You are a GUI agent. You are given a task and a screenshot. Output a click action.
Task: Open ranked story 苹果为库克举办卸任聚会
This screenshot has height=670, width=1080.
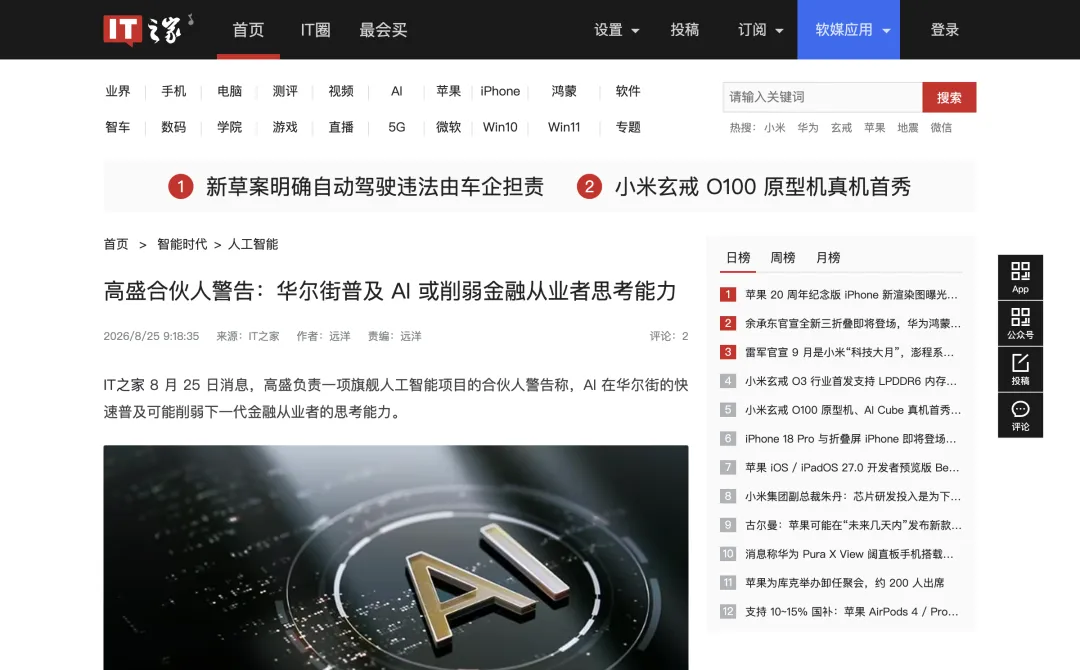tap(844, 583)
